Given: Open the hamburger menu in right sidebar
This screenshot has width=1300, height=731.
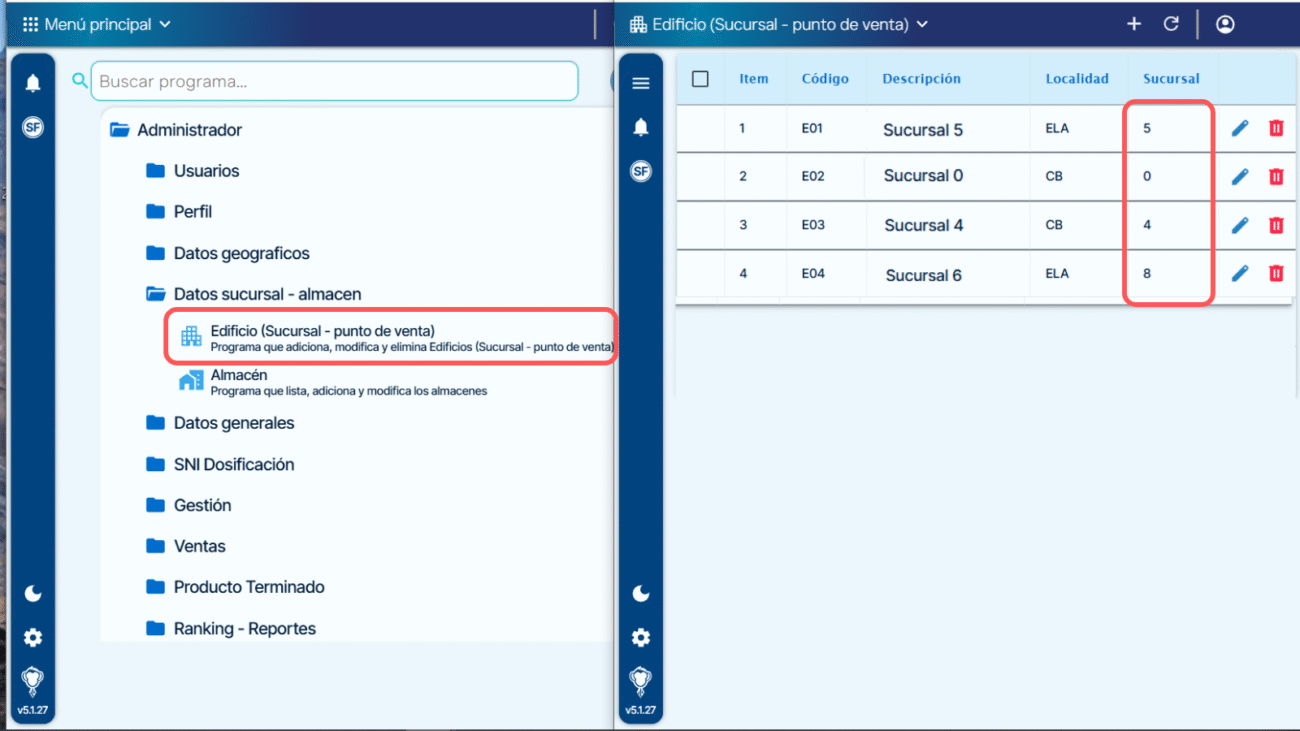Looking at the screenshot, I should (x=641, y=83).
